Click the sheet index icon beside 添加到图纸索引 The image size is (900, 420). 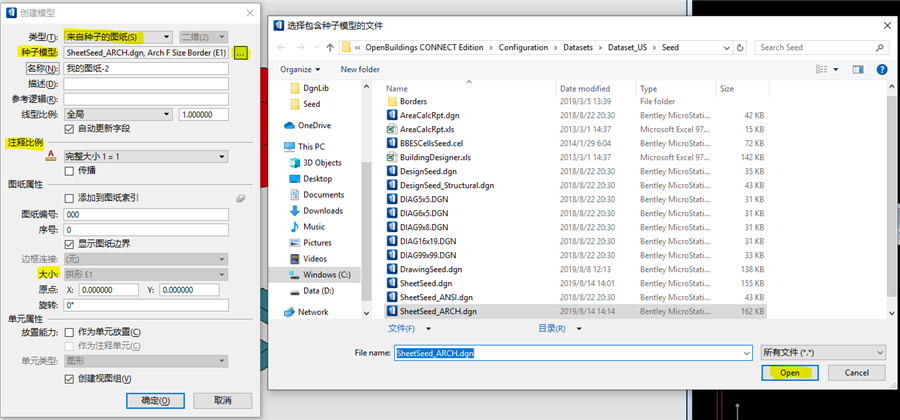click(x=241, y=199)
